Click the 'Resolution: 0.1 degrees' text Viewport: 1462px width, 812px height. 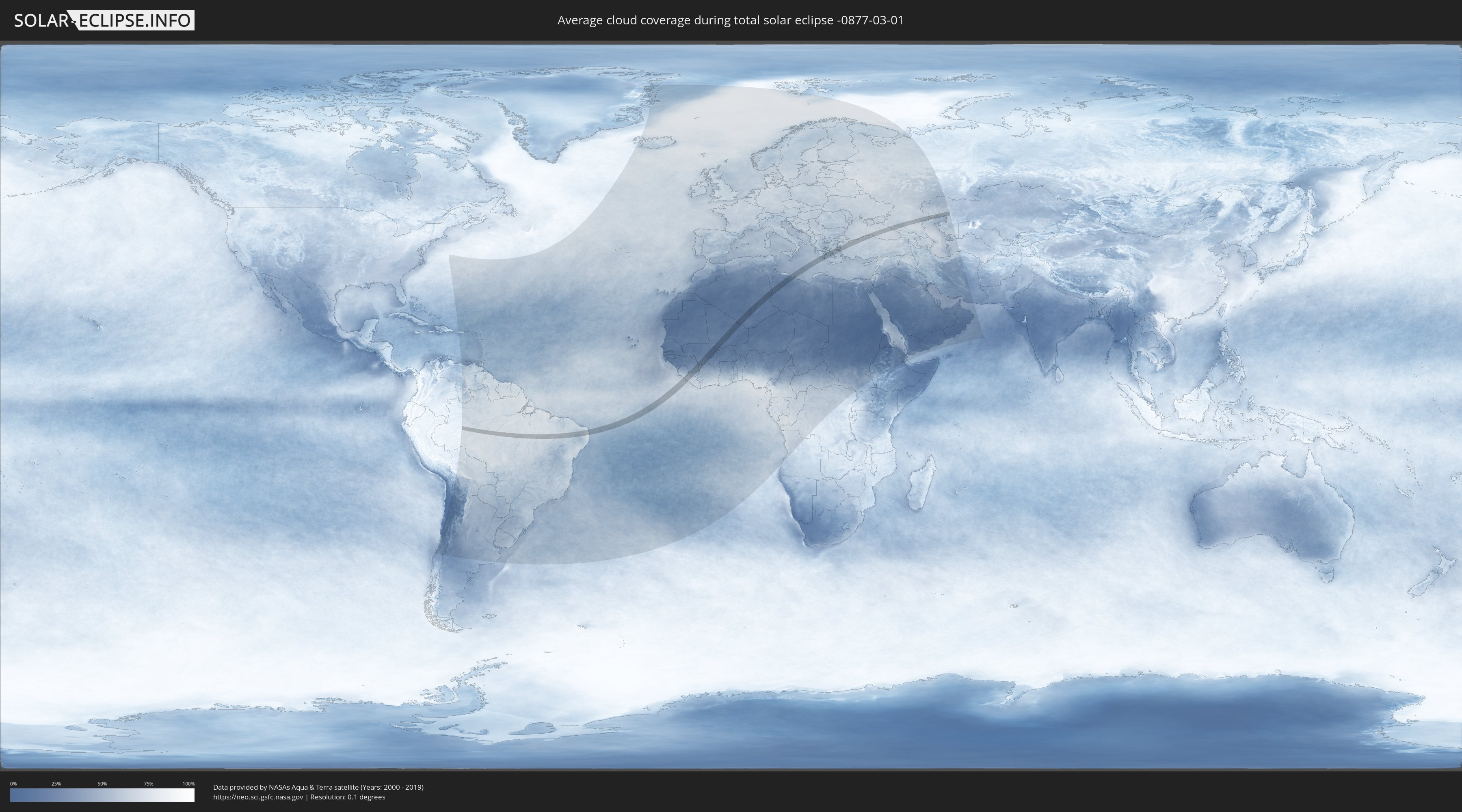coord(347,797)
